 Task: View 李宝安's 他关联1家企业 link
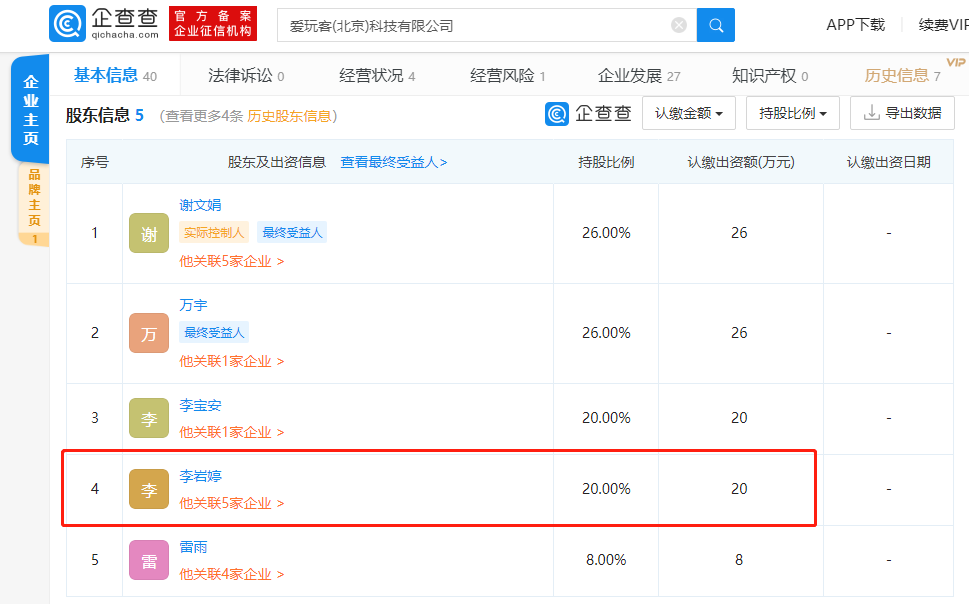coord(232,432)
